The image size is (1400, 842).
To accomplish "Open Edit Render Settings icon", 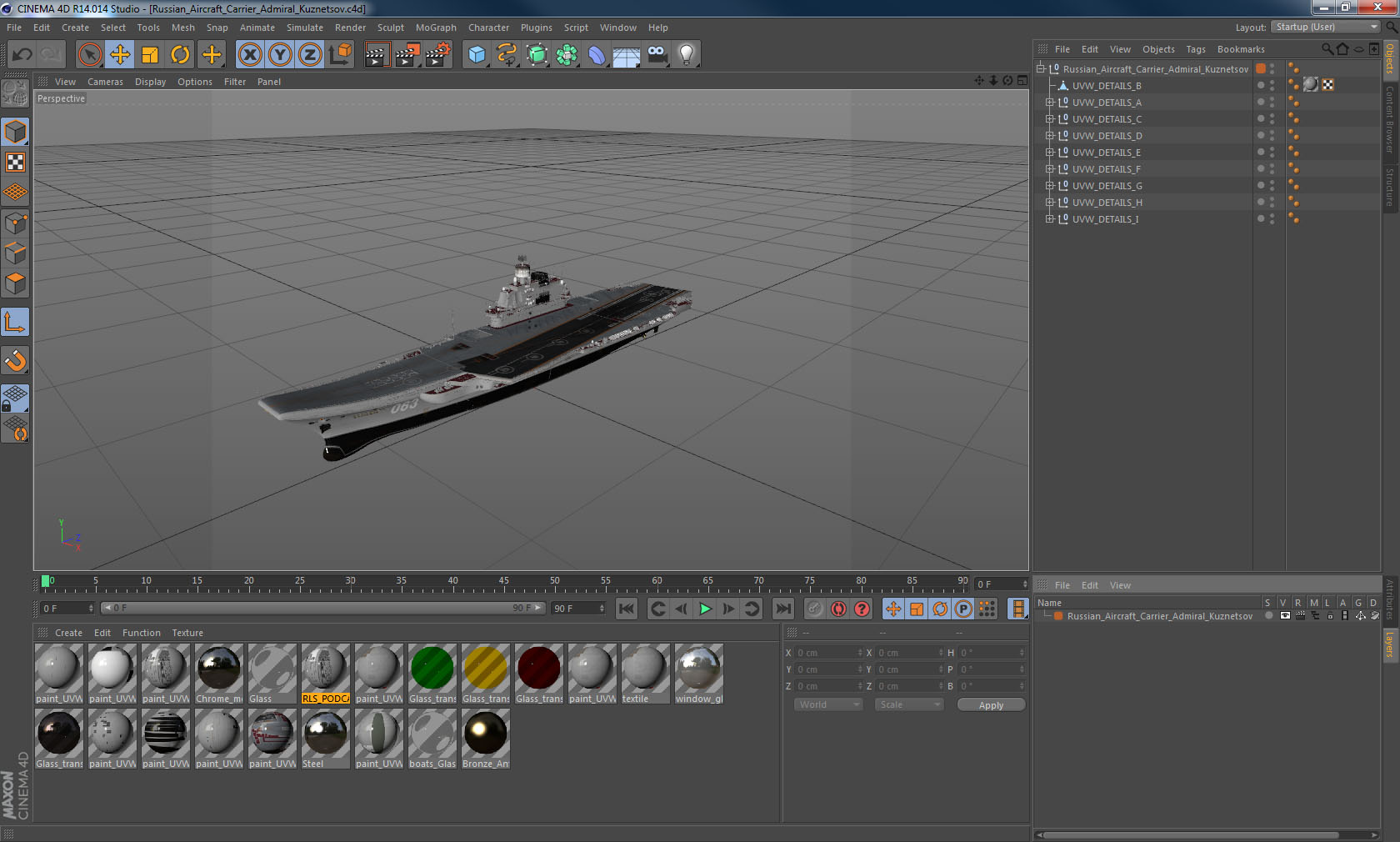I will pyautogui.click(x=437, y=55).
